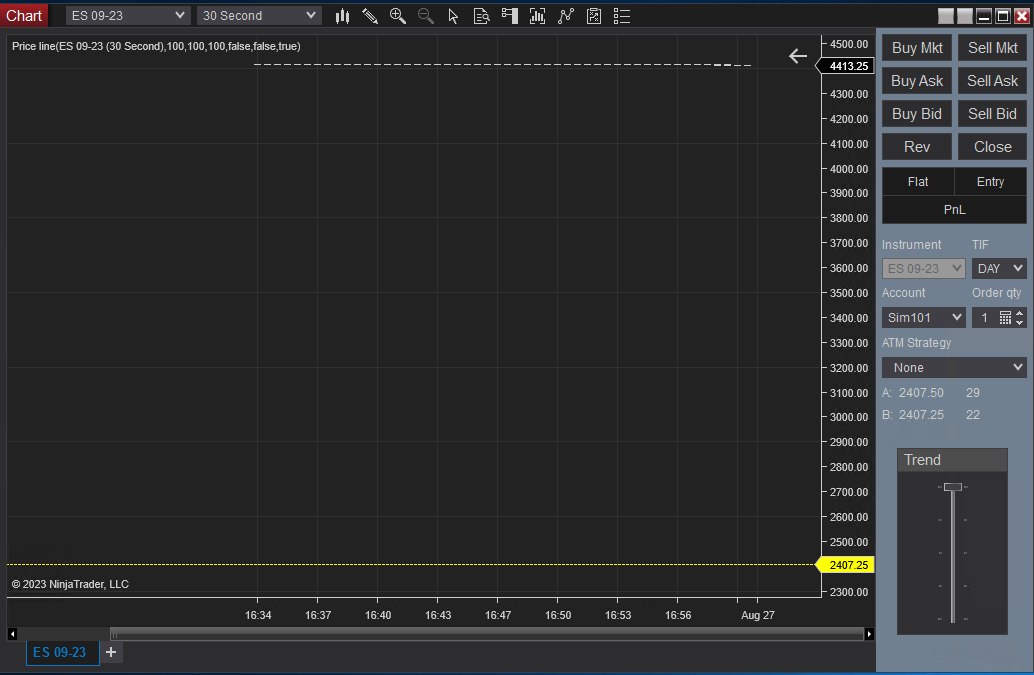Open the TIF DAY dropdown

[999, 269]
